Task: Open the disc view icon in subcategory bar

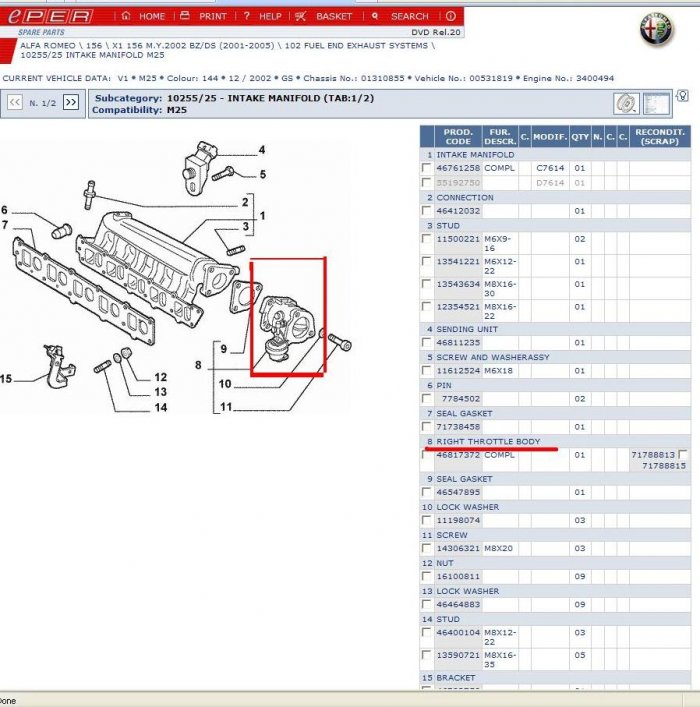Action: (x=626, y=103)
